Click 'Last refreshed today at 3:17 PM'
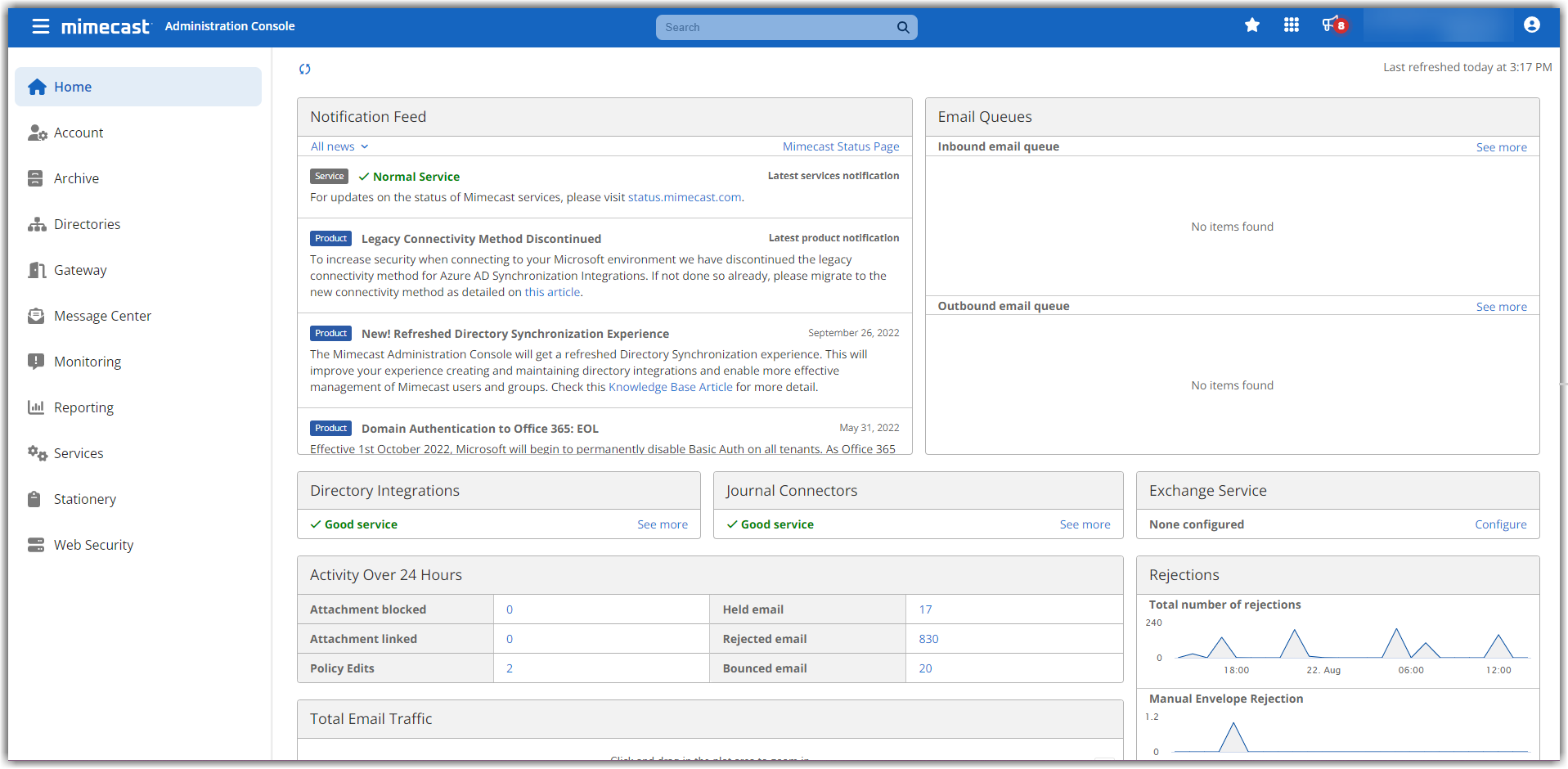1568x769 pixels. click(1467, 67)
